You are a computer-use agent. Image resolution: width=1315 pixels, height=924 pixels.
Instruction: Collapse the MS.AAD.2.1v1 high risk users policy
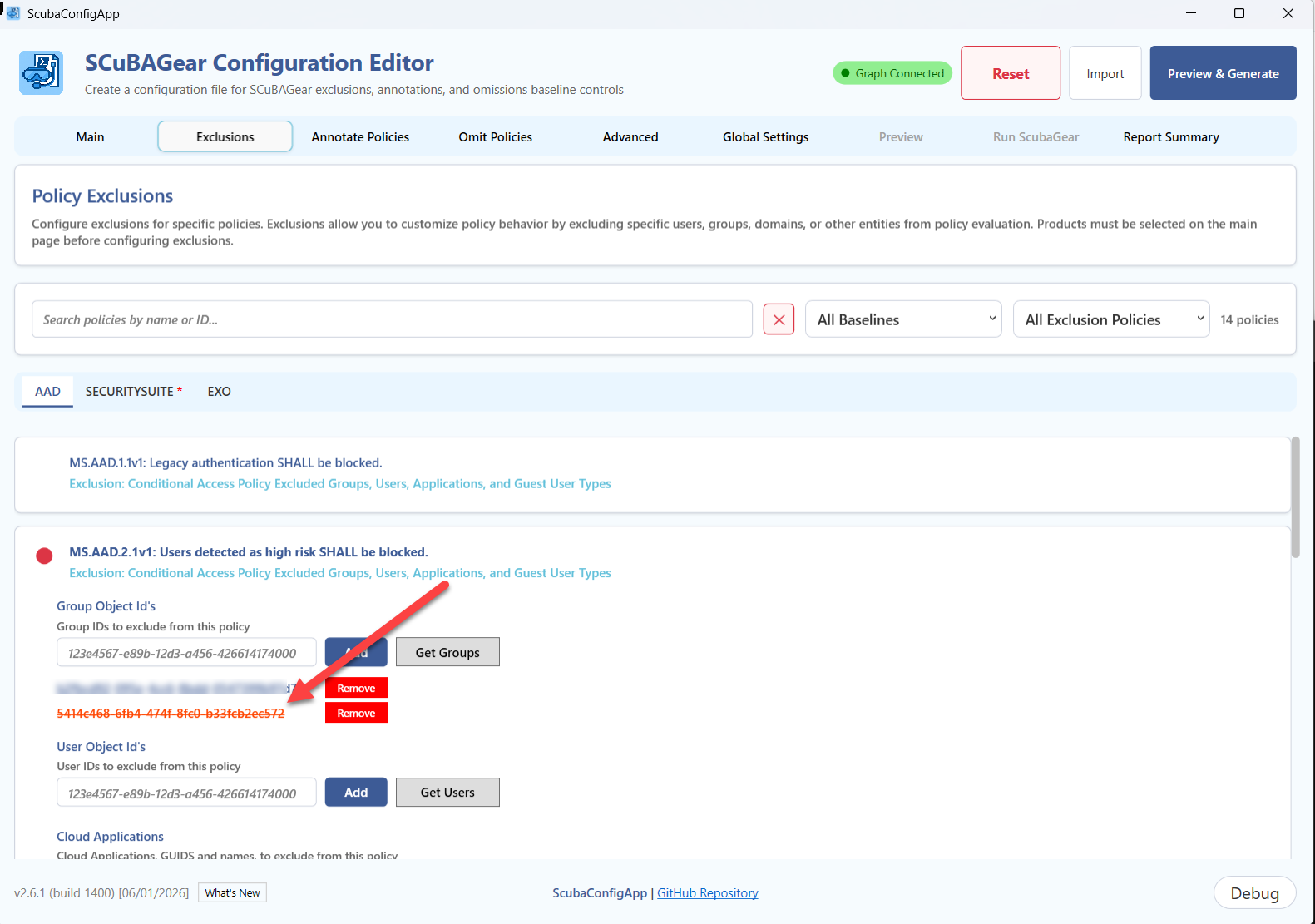[249, 552]
